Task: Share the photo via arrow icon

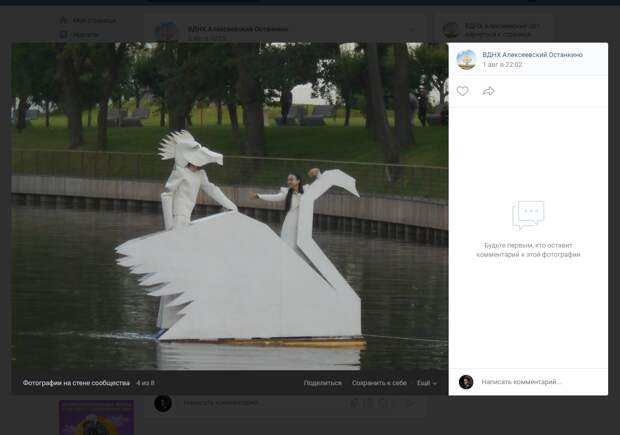Action: pyautogui.click(x=488, y=91)
